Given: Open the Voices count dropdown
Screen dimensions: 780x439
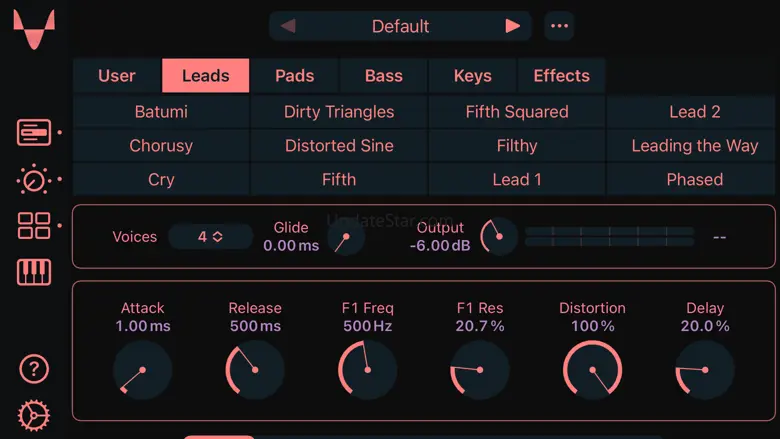Looking at the screenshot, I should (x=210, y=237).
